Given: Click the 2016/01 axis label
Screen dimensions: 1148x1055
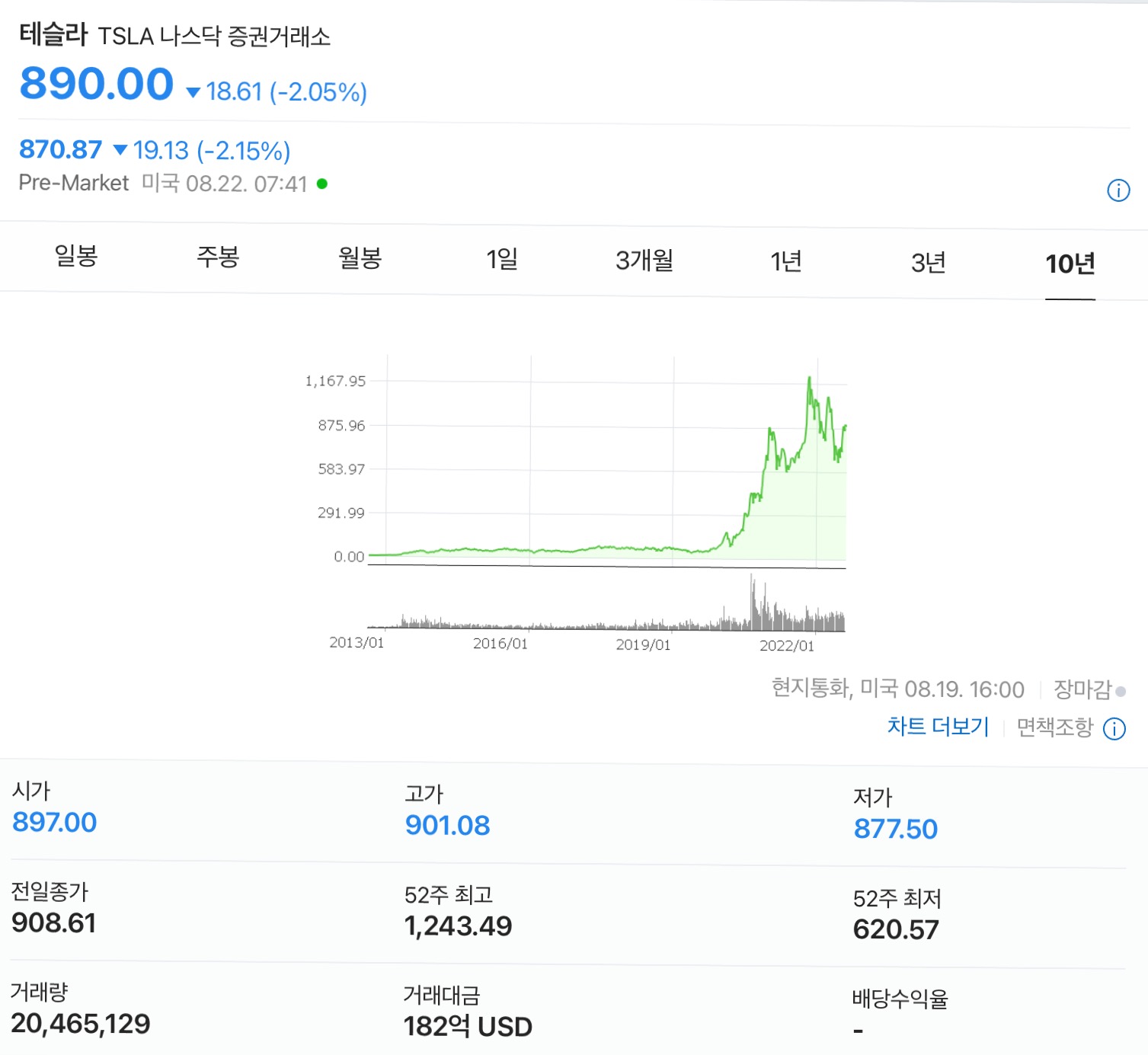Looking at the screenshot, I should [x=500, y=644].
